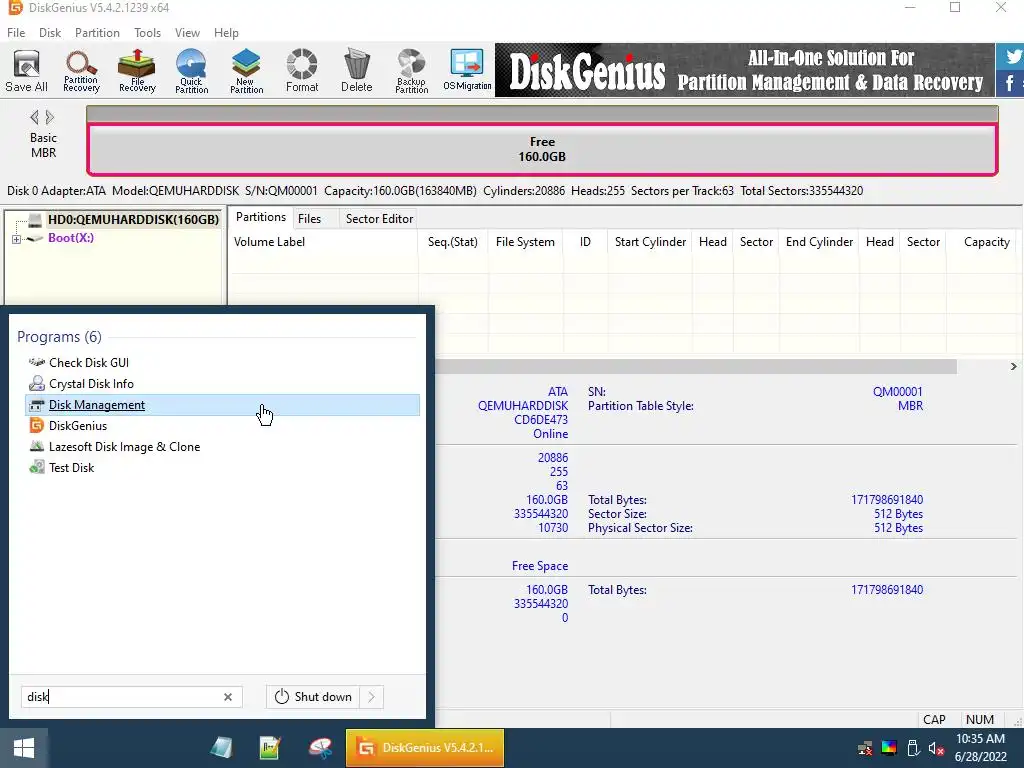
Task: Click the Shut down button
Action: 314,697
